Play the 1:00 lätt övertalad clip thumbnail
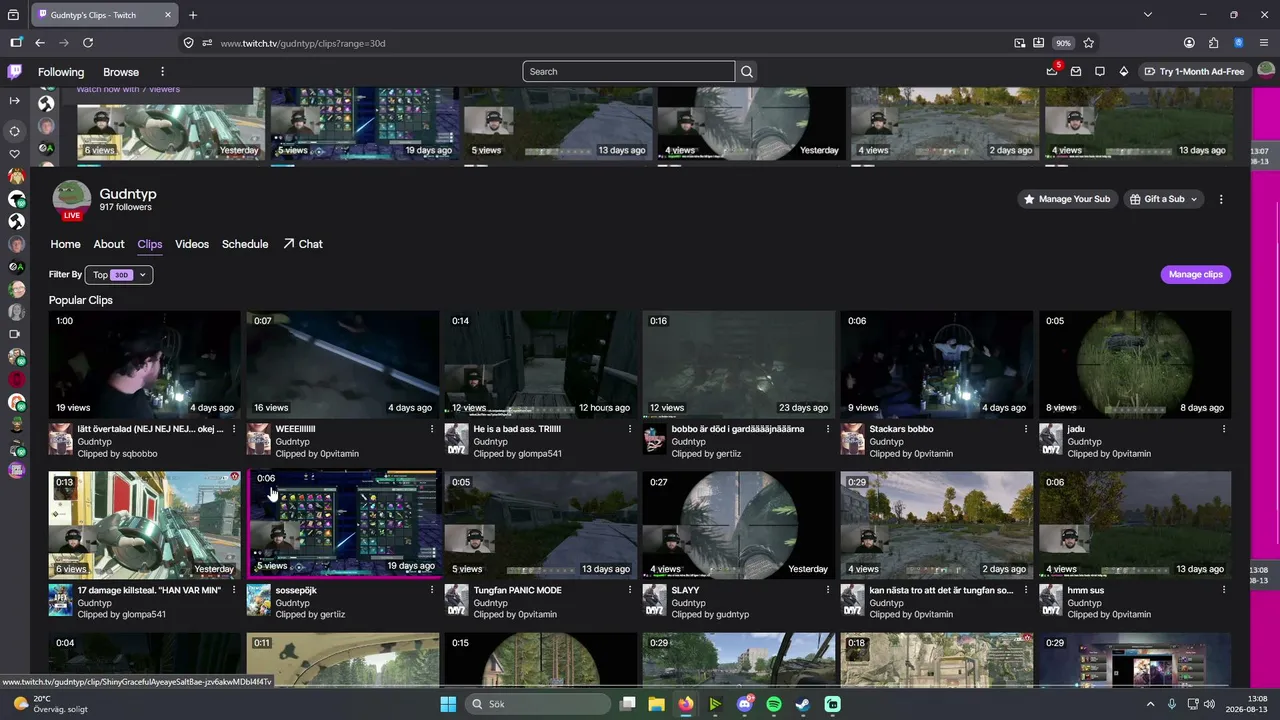This screenshot has height=720, width=1280. (x=145, y=364)
